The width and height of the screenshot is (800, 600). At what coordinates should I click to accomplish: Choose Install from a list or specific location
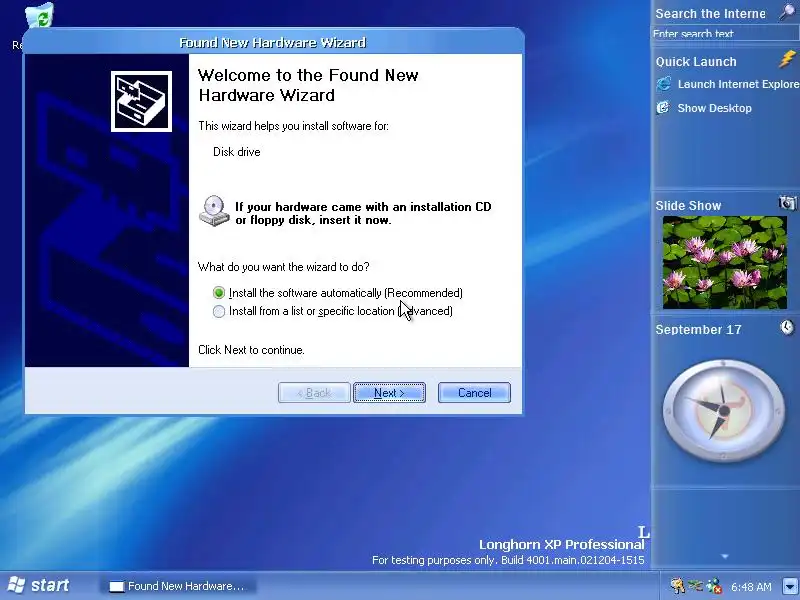(219, 311)
